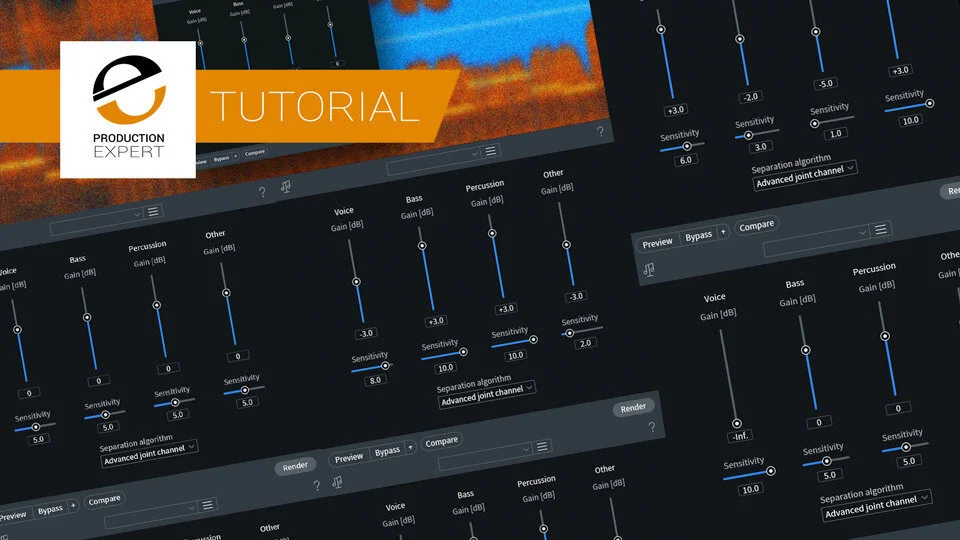Toggle Bypass in the right-side toolbar
This screenshot has height=540, width=960.
click(x=698, y=236)
